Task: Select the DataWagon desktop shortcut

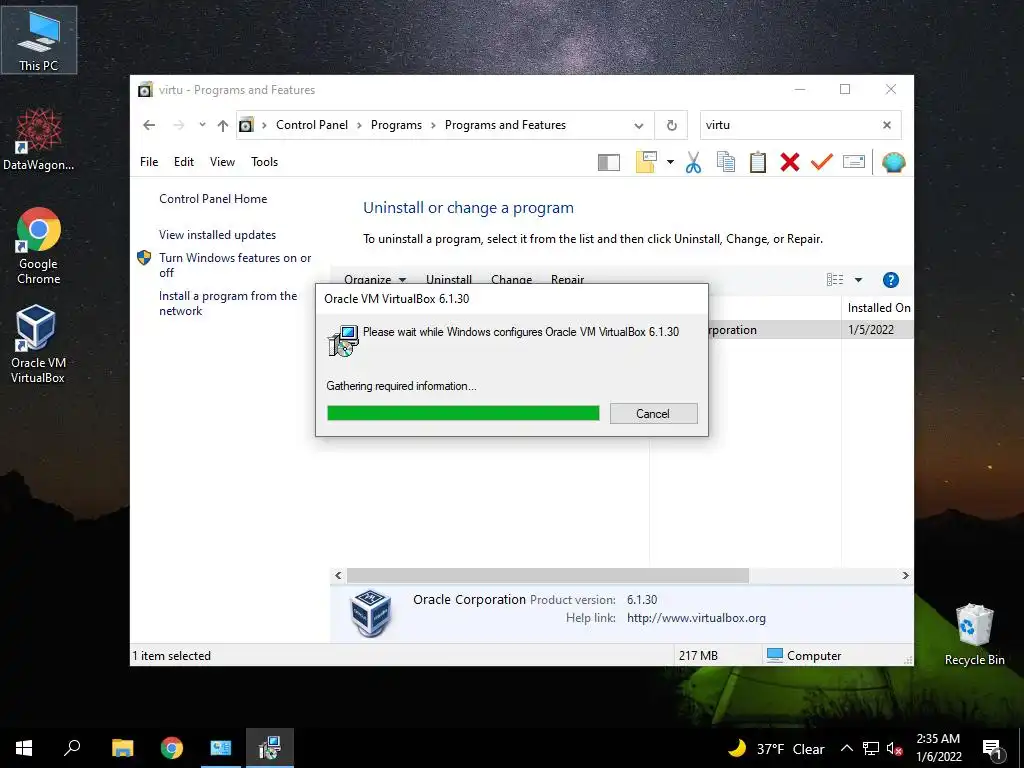Action: 39,140
